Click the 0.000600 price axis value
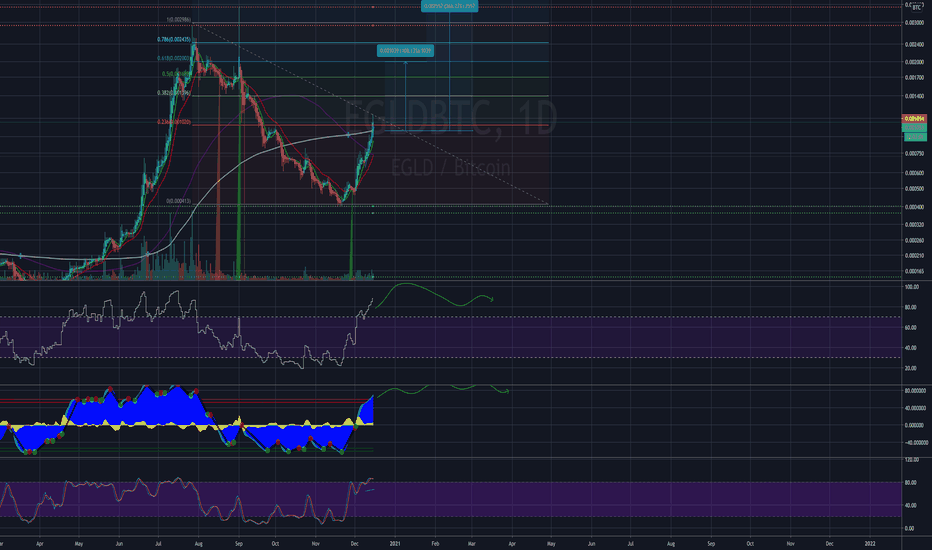 914,174
